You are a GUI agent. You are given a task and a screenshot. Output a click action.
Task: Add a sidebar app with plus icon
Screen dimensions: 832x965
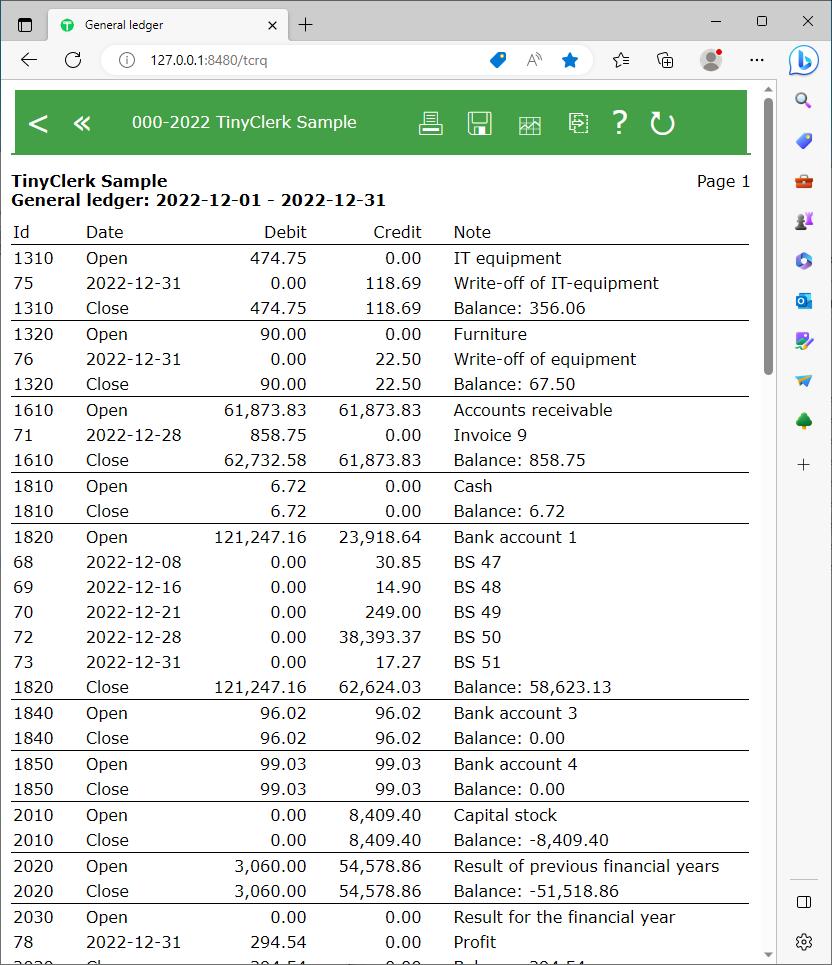coord(804,465)
